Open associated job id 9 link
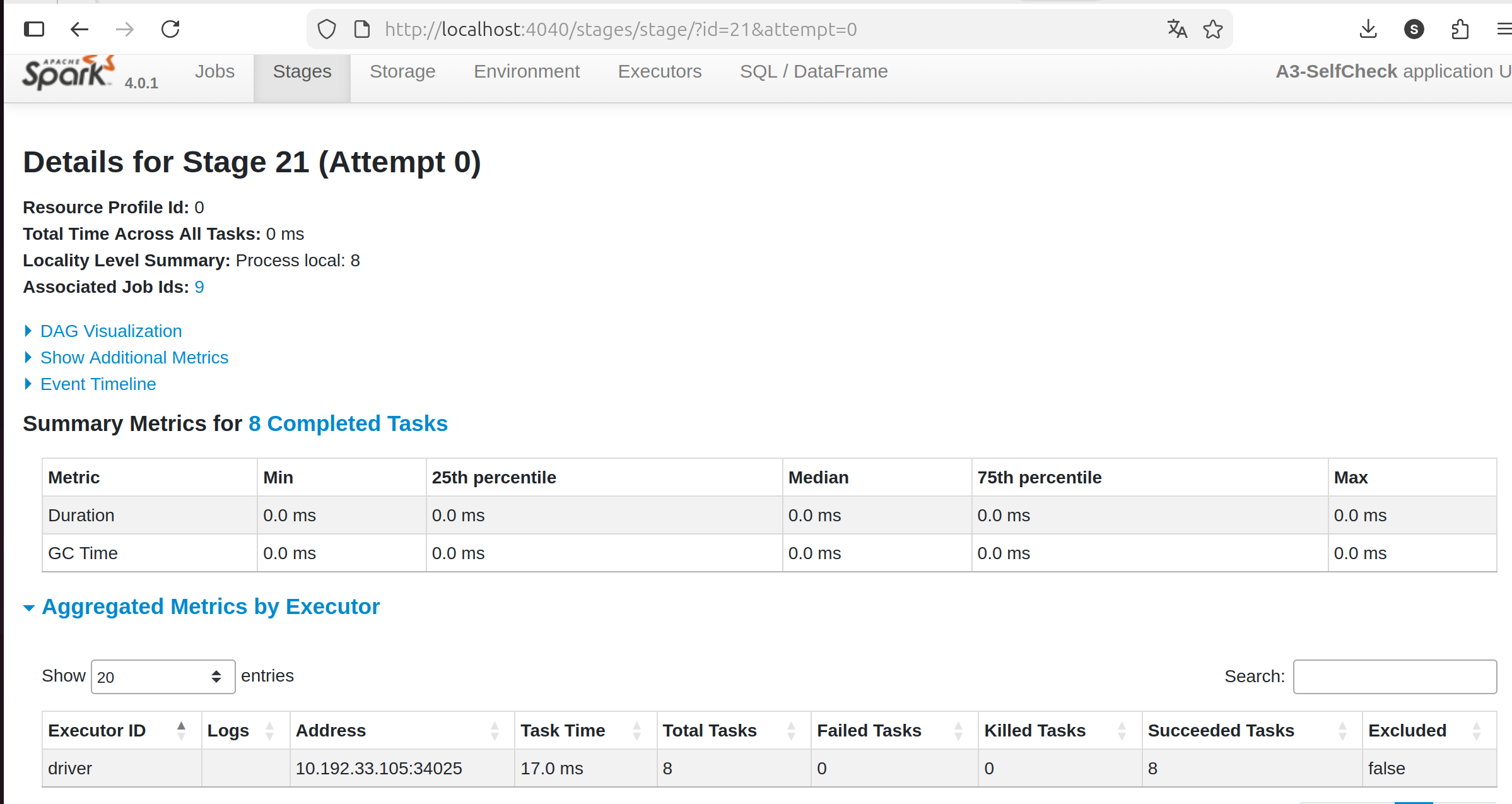The image size is (1512, 804). tap(199, 287)
